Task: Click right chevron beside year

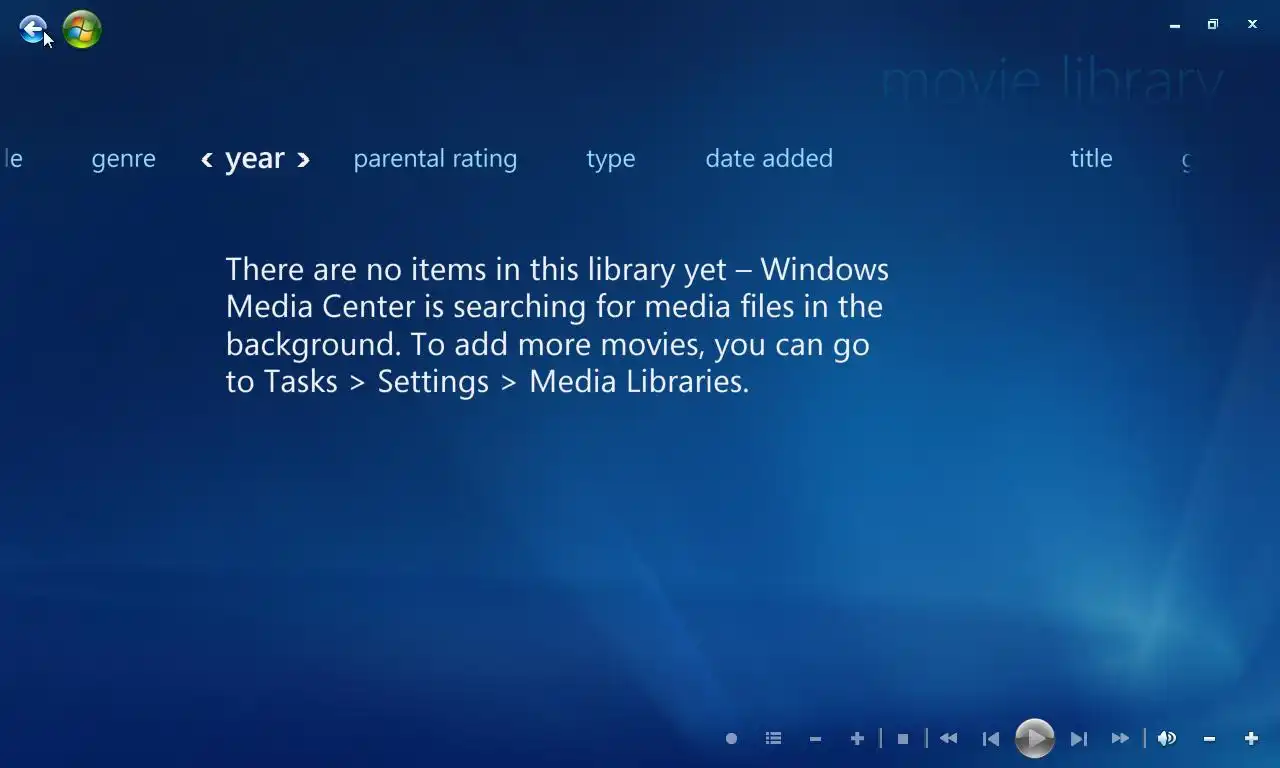Action: point(303,159)
